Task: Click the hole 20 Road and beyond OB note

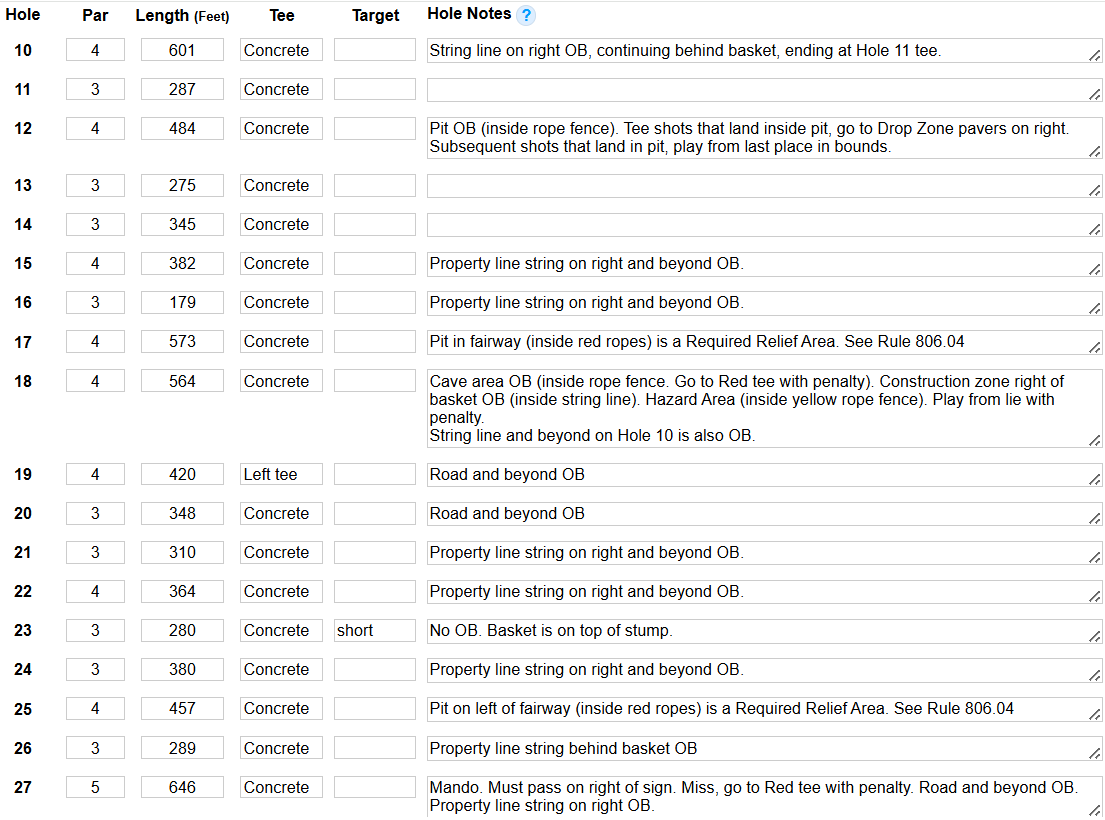Action: 760,513
